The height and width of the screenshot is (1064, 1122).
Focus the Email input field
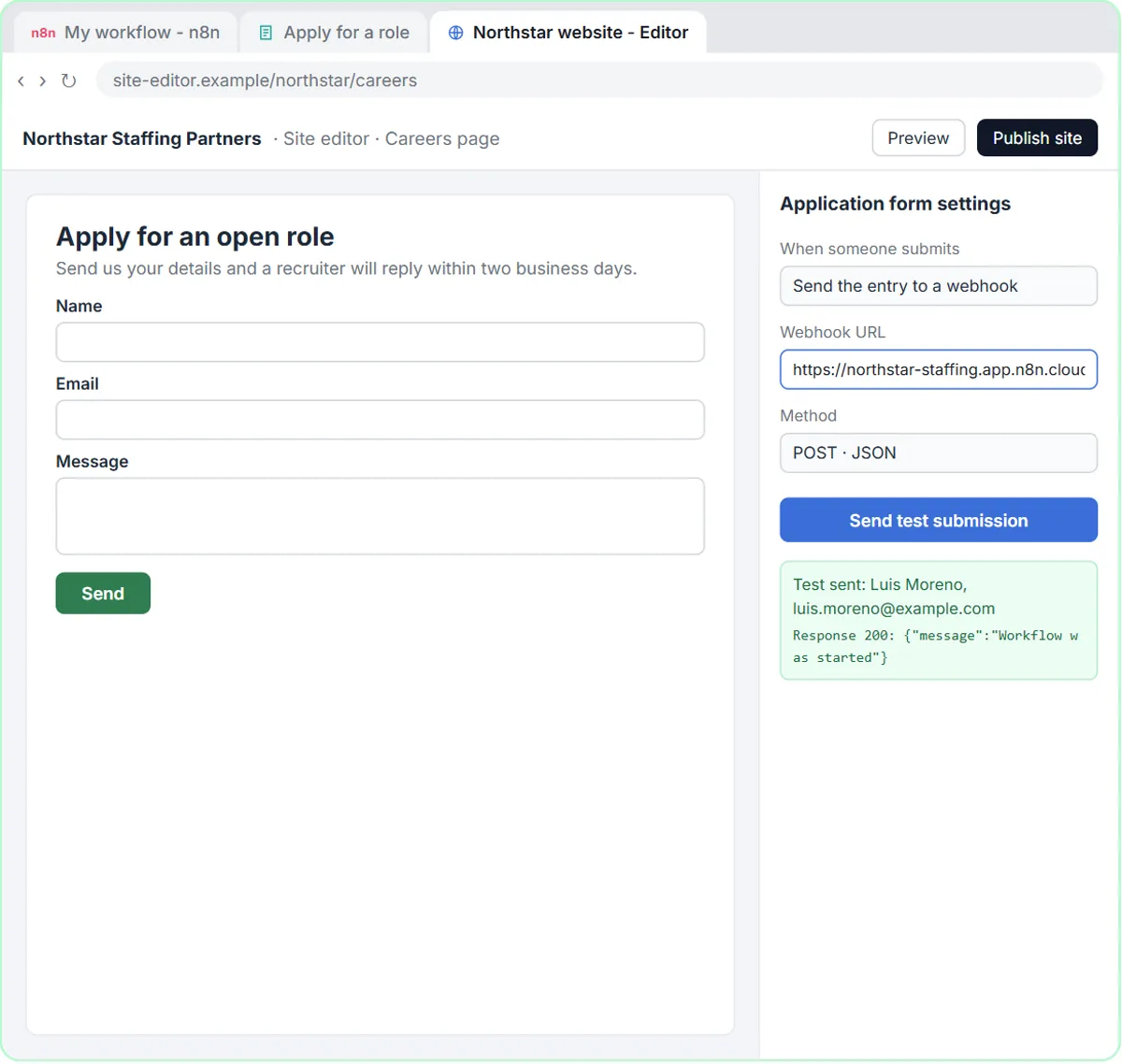380,420
